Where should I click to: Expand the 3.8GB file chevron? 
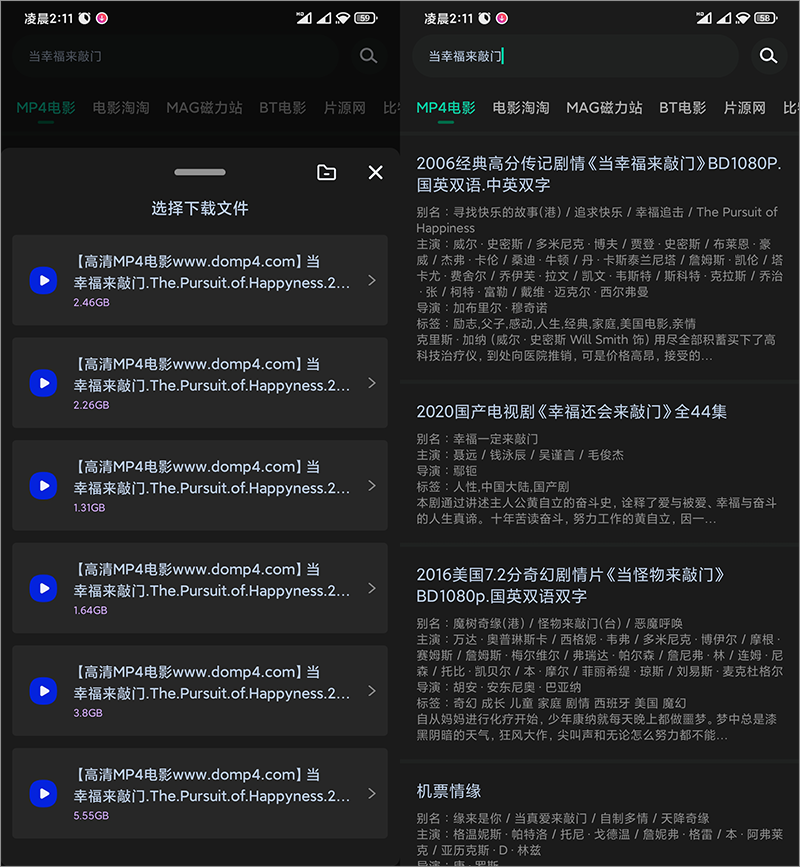[x=372, y=691]
